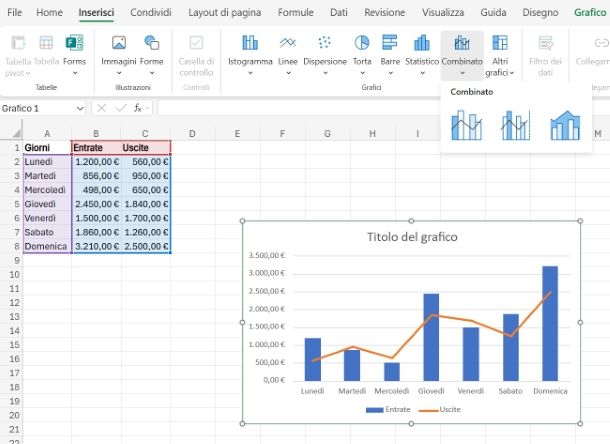Expand the Istogramma dropdown arrow
610x444 pixels.
tap(250, 73)
